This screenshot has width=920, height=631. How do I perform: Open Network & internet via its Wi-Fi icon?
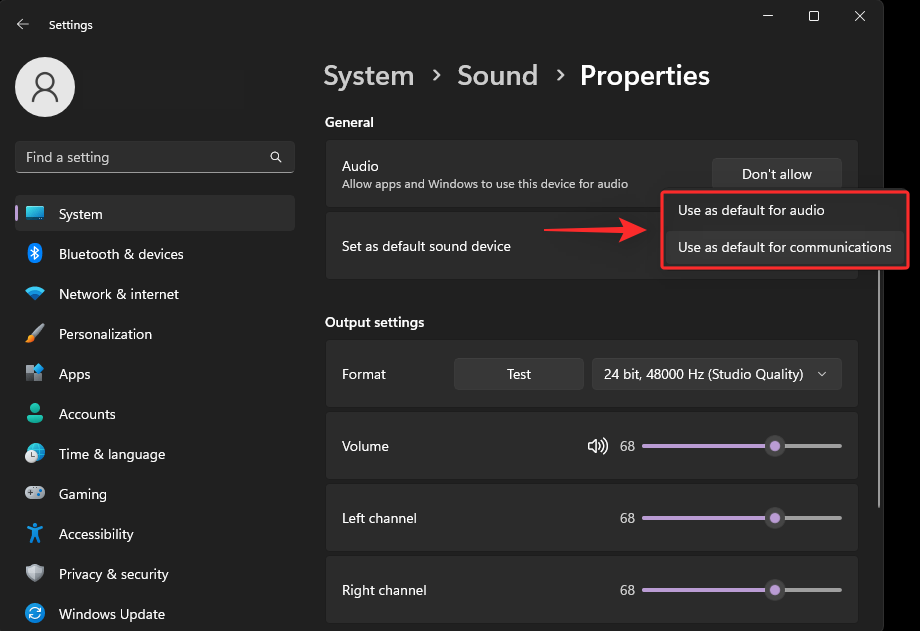pyautogui.click(x=35, y=294)
